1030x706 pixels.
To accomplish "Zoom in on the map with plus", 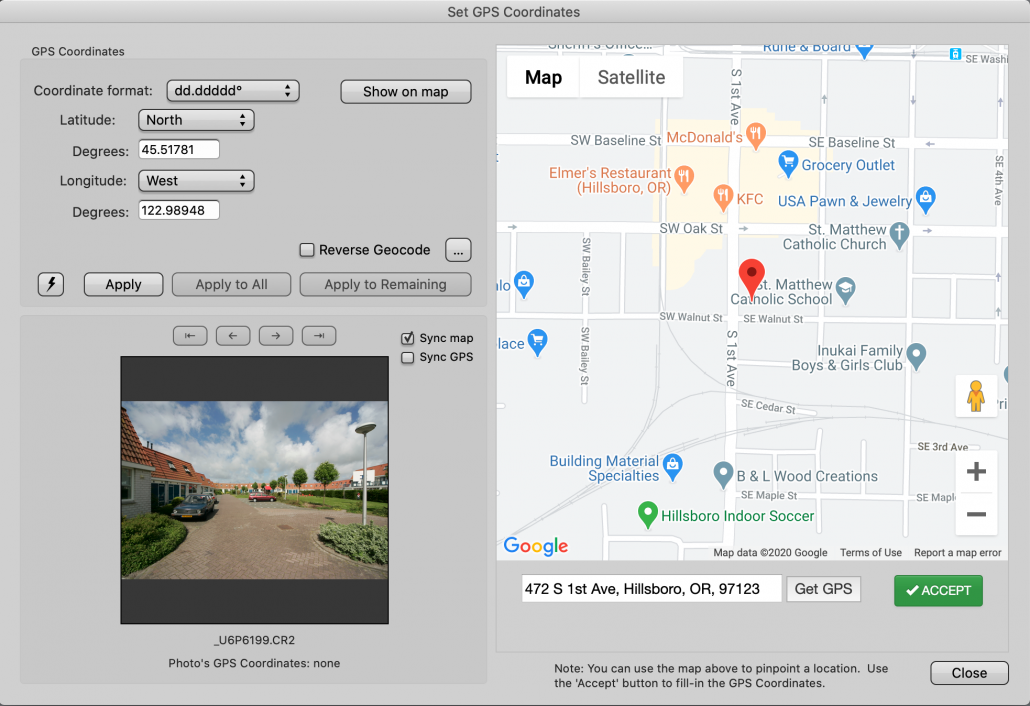I will click(976, 471).
